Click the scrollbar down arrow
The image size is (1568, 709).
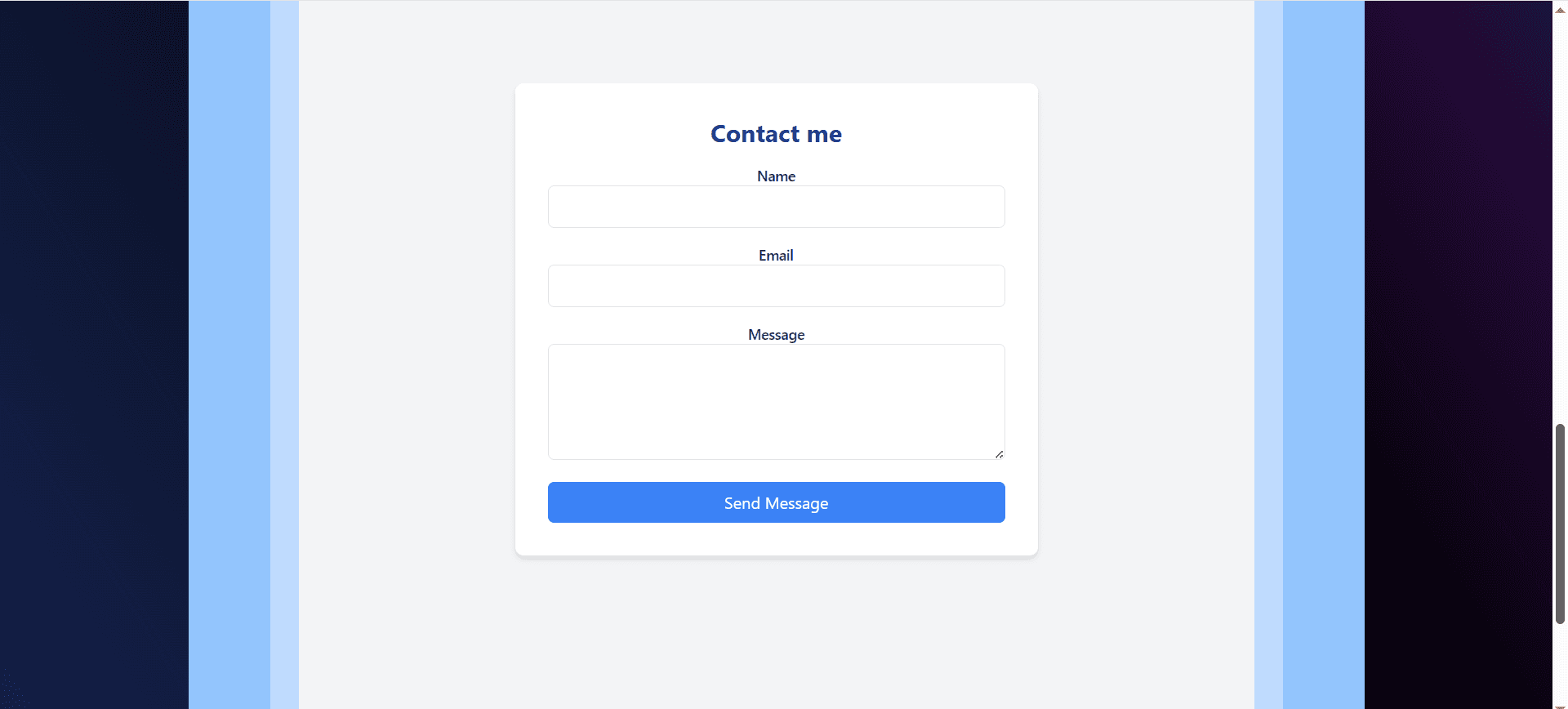[x=1560, y=705]
